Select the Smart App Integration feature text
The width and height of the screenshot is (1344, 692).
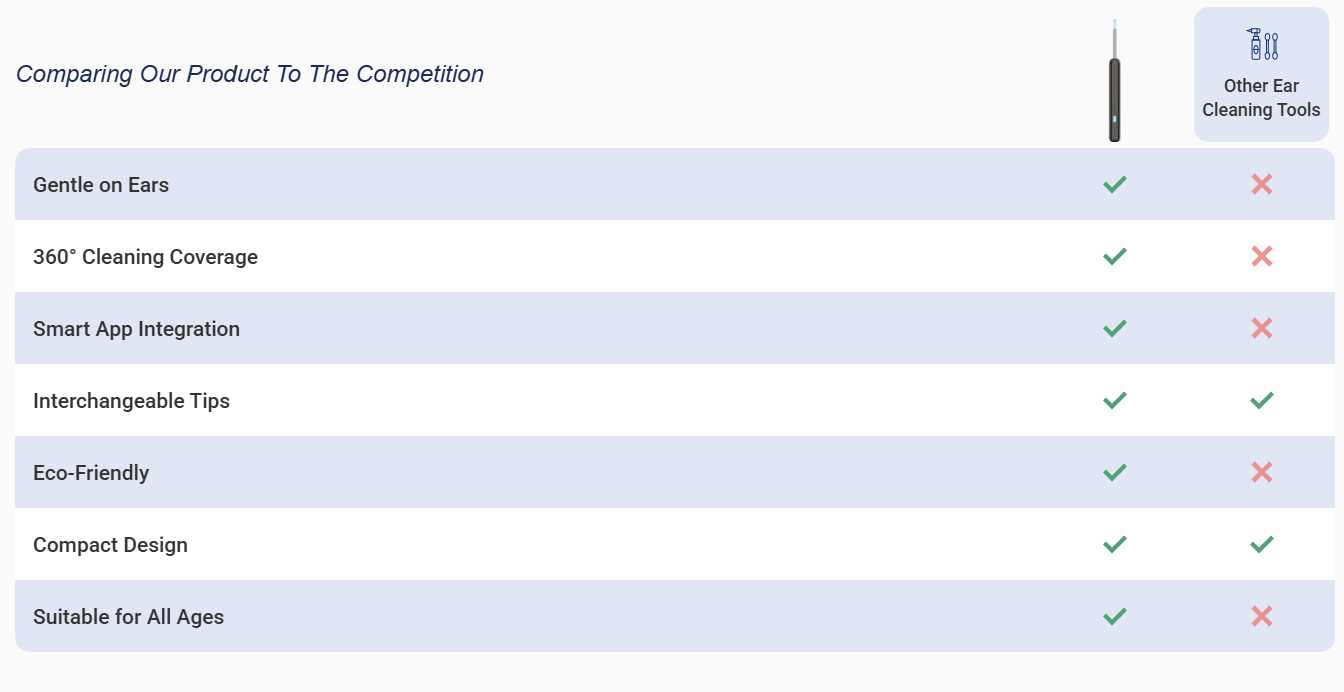(136, 329)
